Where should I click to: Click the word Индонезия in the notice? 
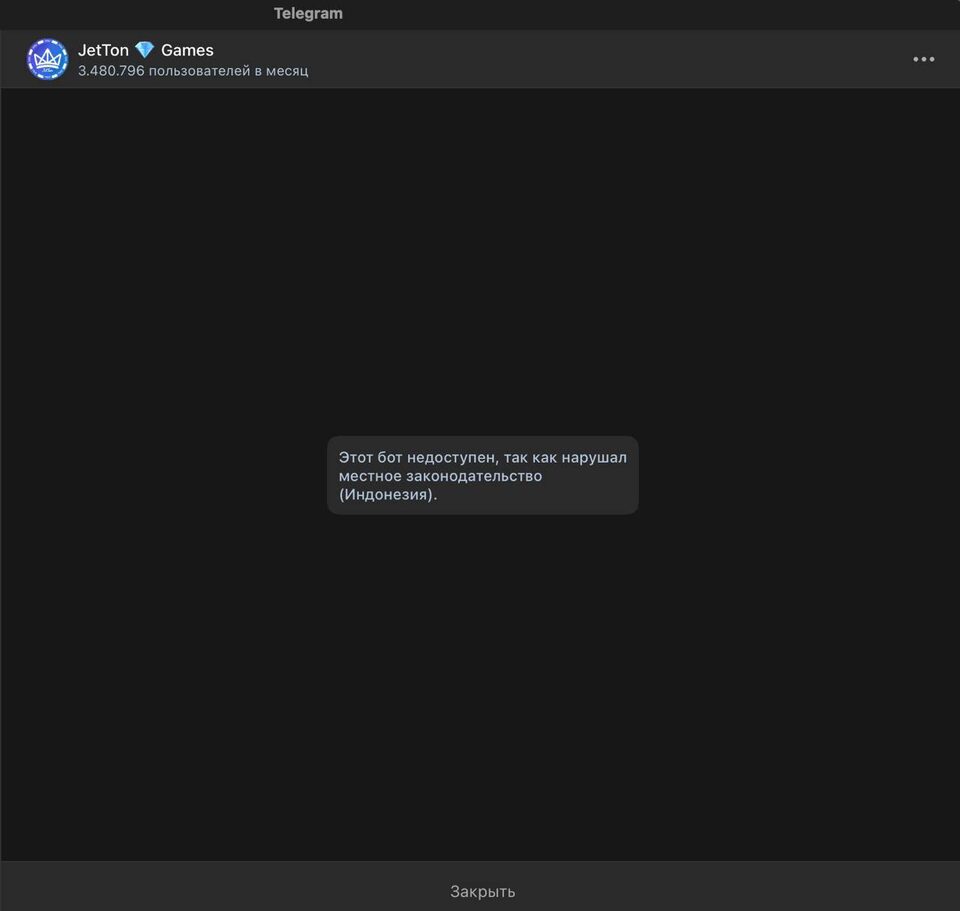tap(386, 495)
